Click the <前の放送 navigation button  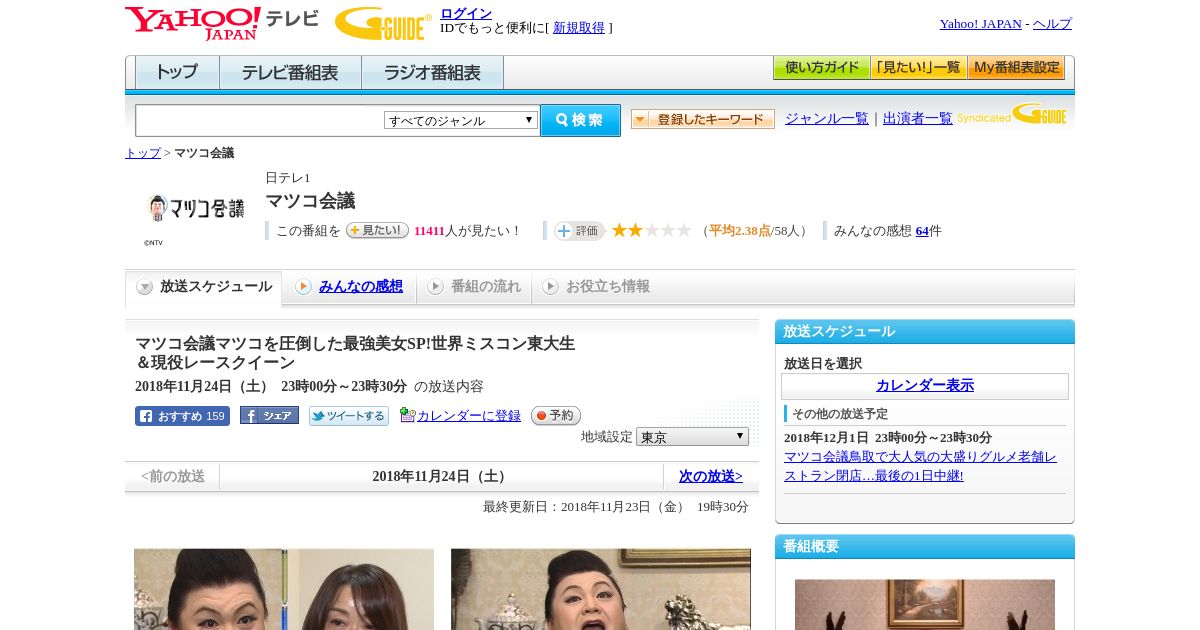click(x=173, y=476)
